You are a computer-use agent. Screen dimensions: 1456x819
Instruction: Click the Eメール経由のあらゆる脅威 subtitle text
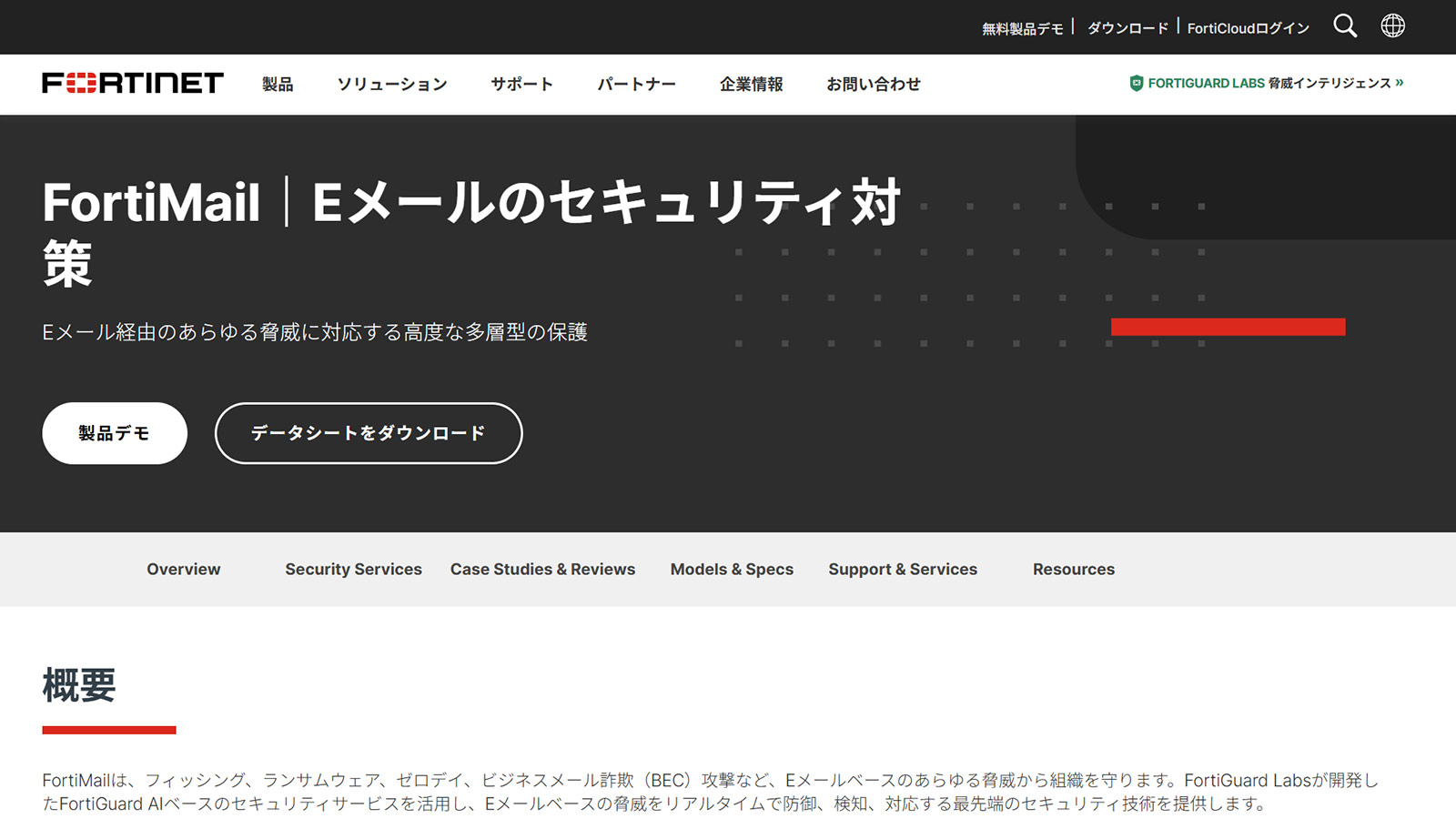click(x=315, y=332)
